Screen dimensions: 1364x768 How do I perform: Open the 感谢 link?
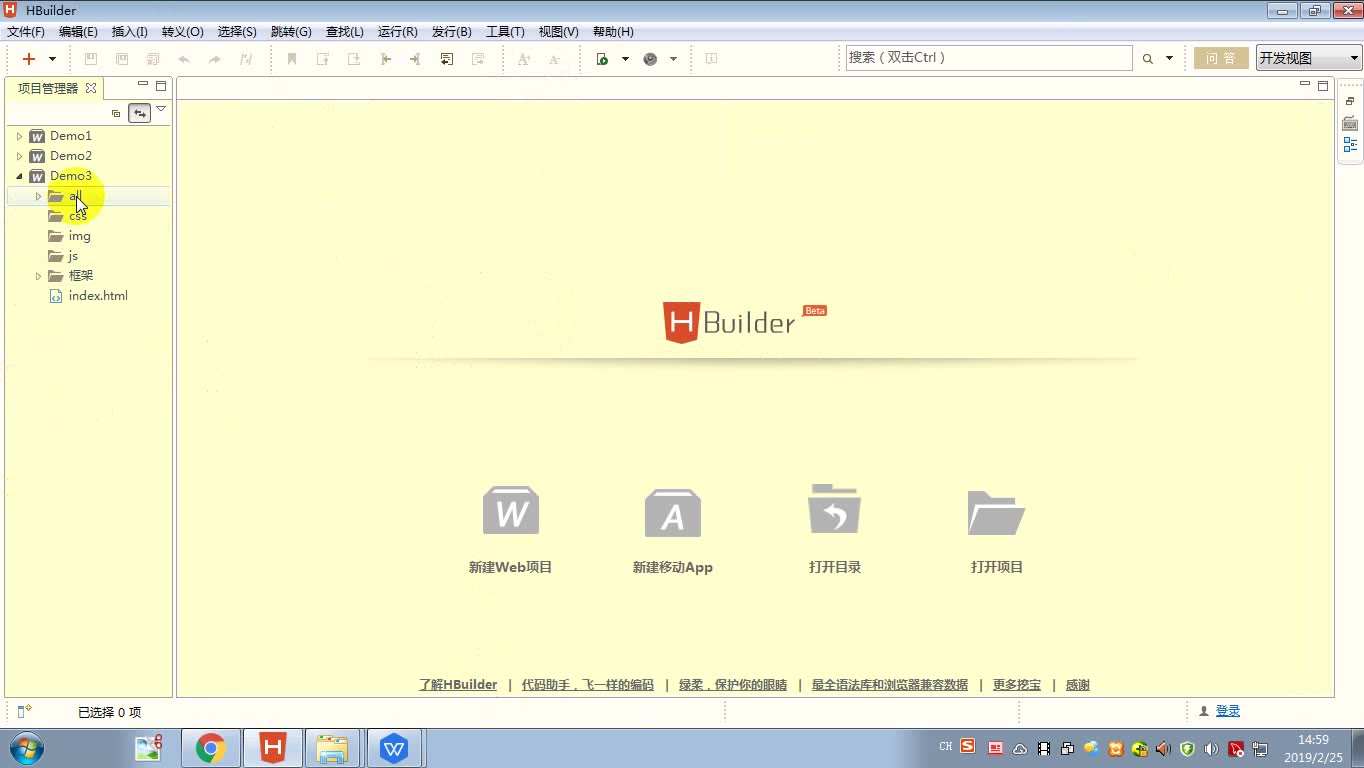point(1078,685)
